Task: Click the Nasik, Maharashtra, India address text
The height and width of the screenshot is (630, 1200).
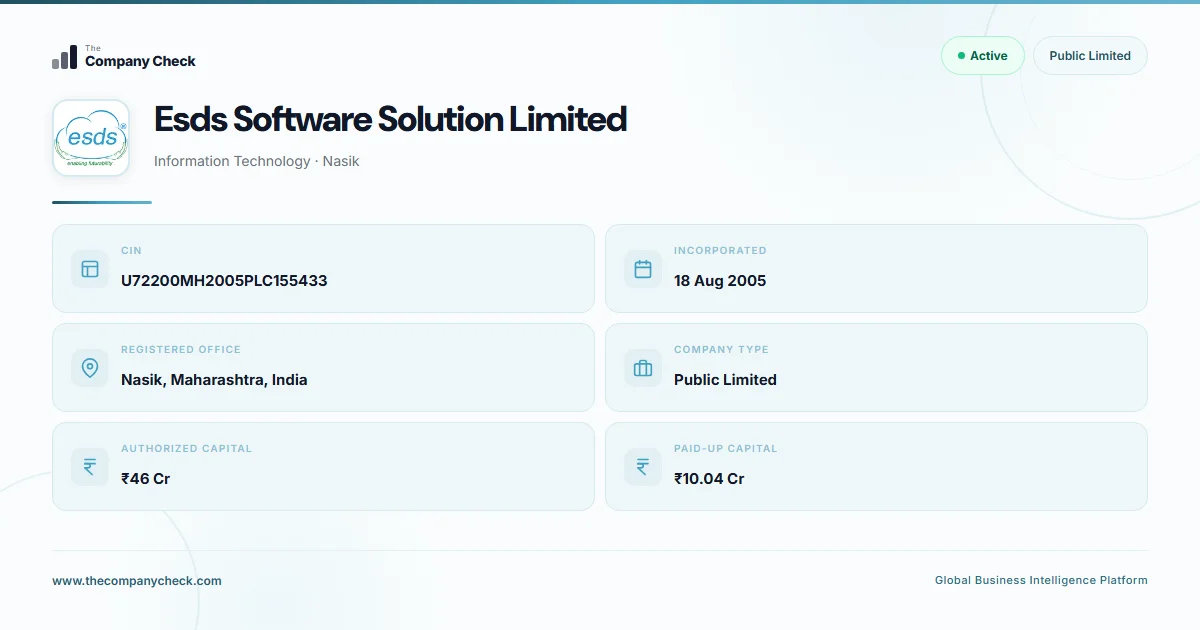Action: coord(214,380)
